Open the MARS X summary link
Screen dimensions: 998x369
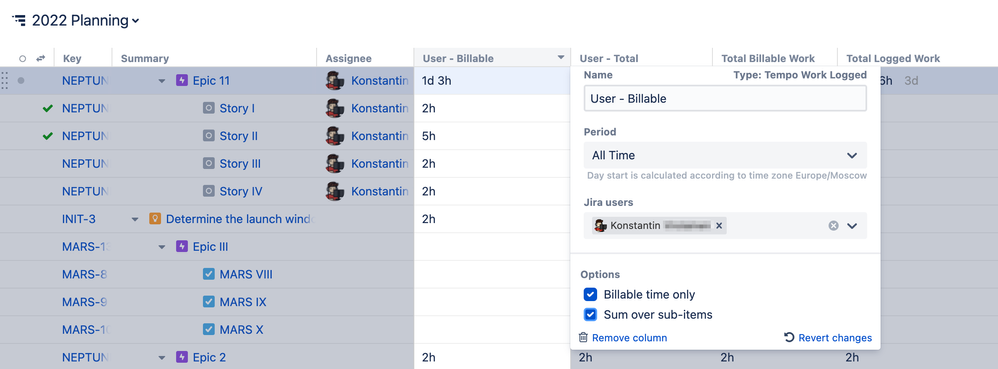[241, 330]
